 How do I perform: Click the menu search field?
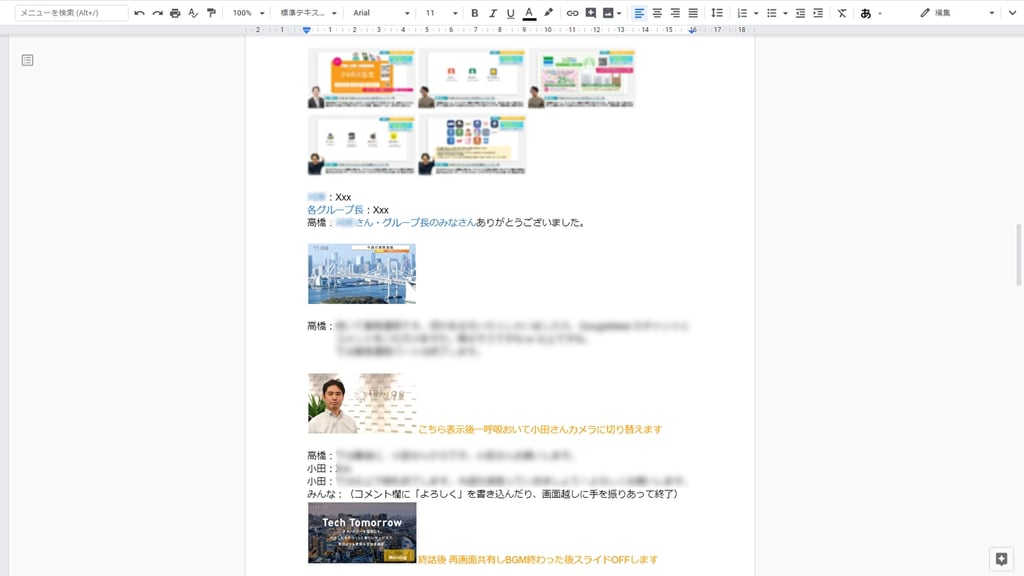(71, 12)
